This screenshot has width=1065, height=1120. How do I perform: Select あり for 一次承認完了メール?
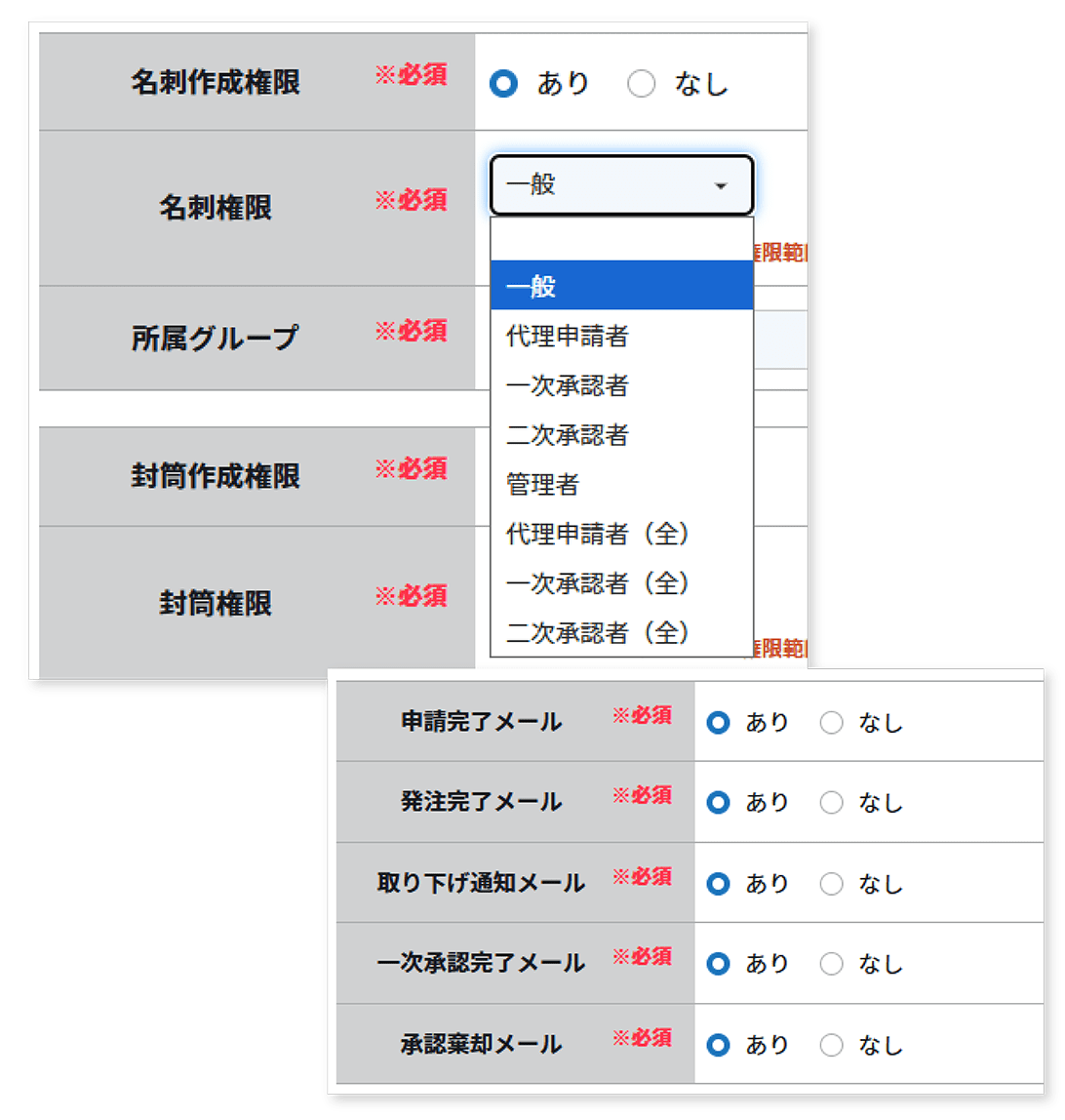[719, 964]
